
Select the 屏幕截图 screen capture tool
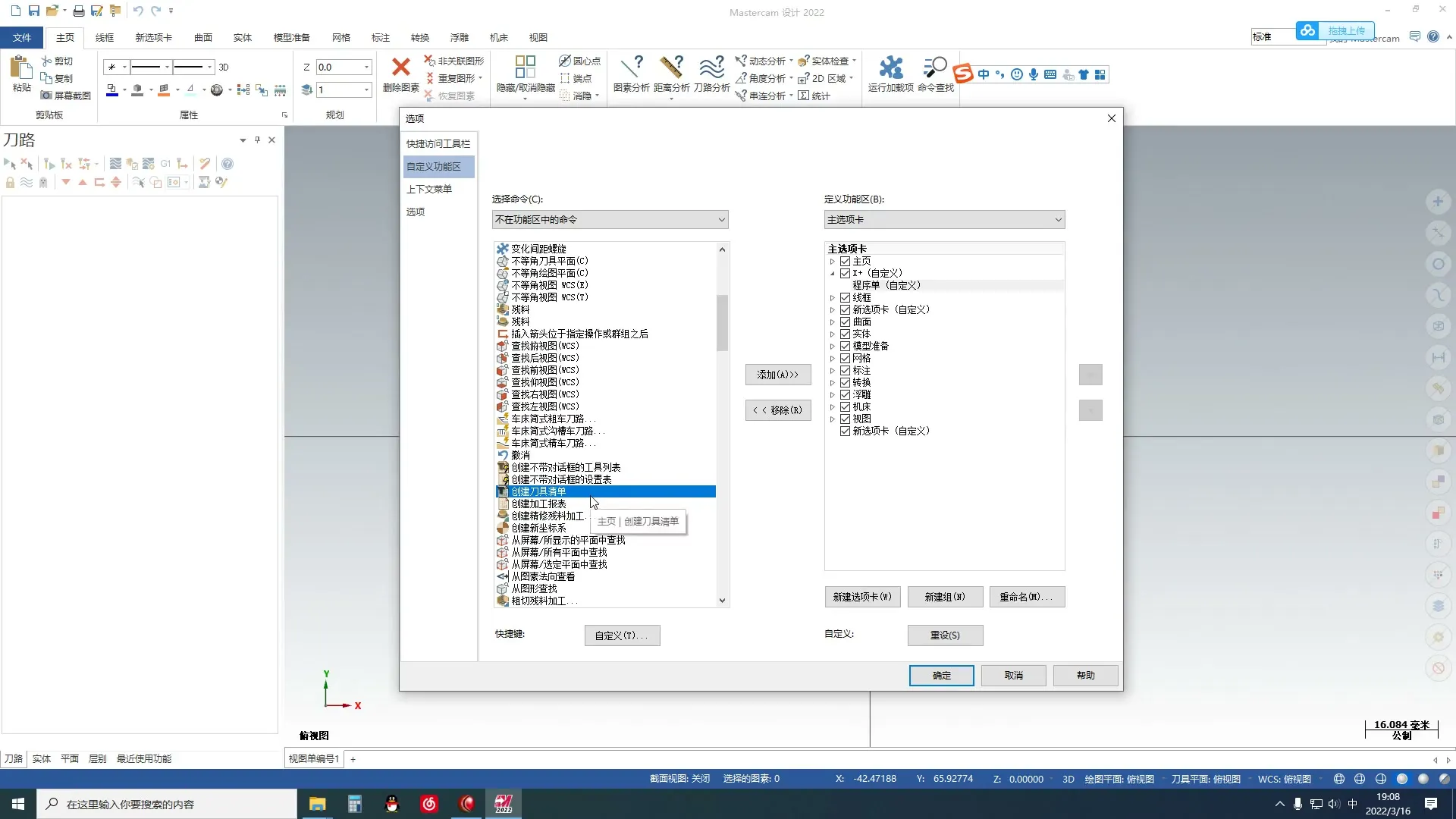[x=66, y=96]
